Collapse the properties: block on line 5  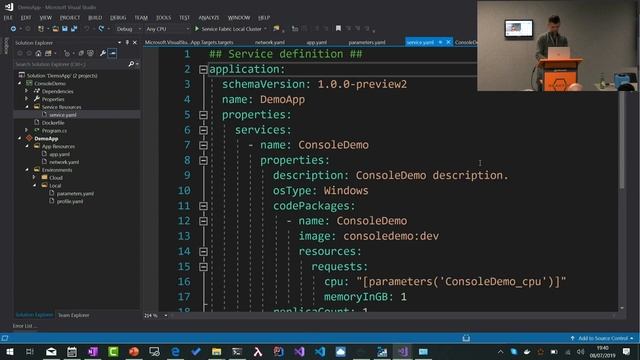tap(203, 115)
